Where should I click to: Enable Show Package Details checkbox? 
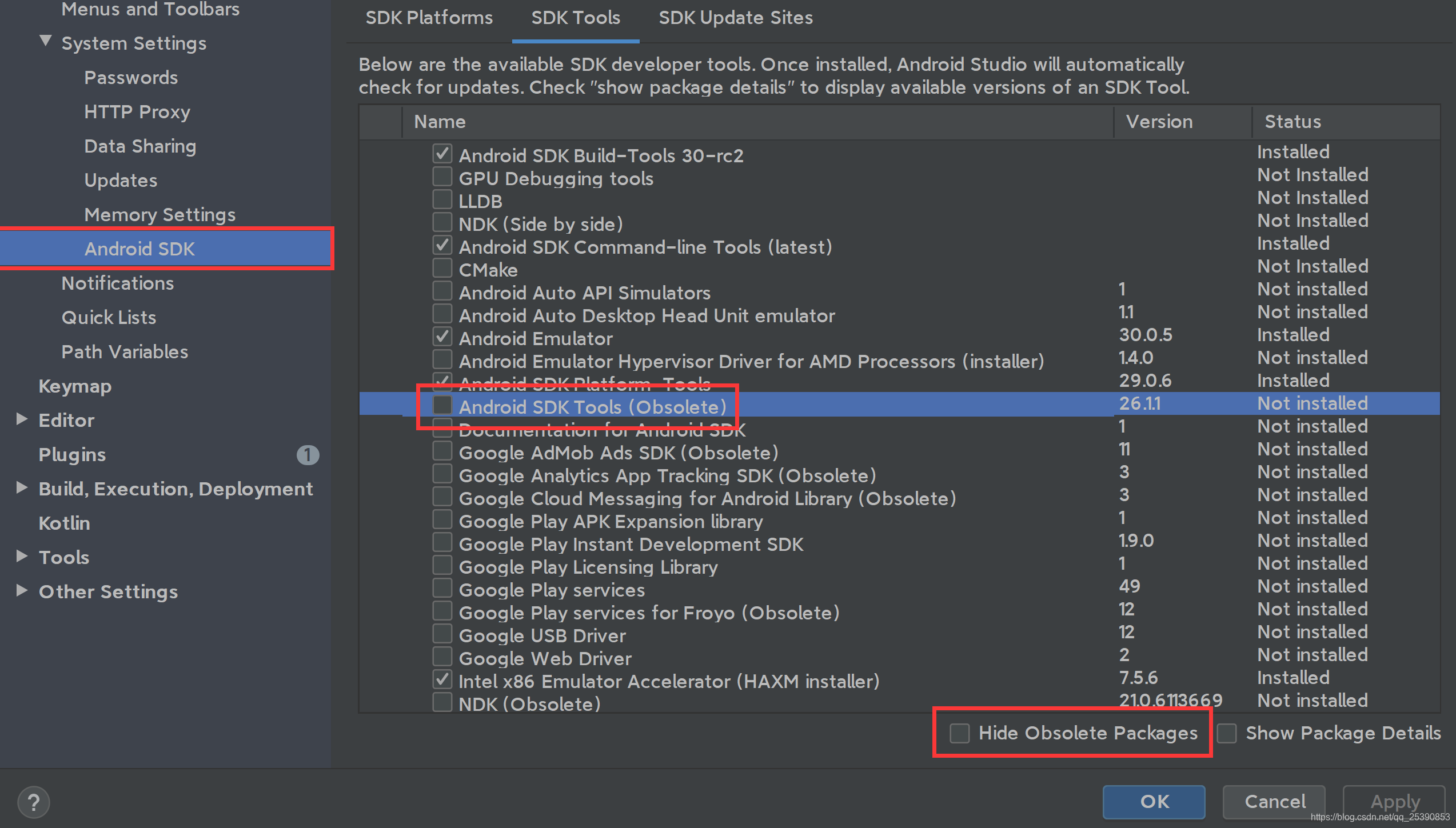coord(1227,733)
